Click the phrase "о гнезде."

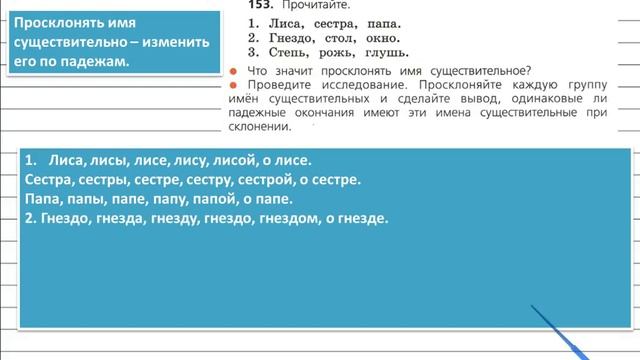pyautogui.click(x=357, y=218)
